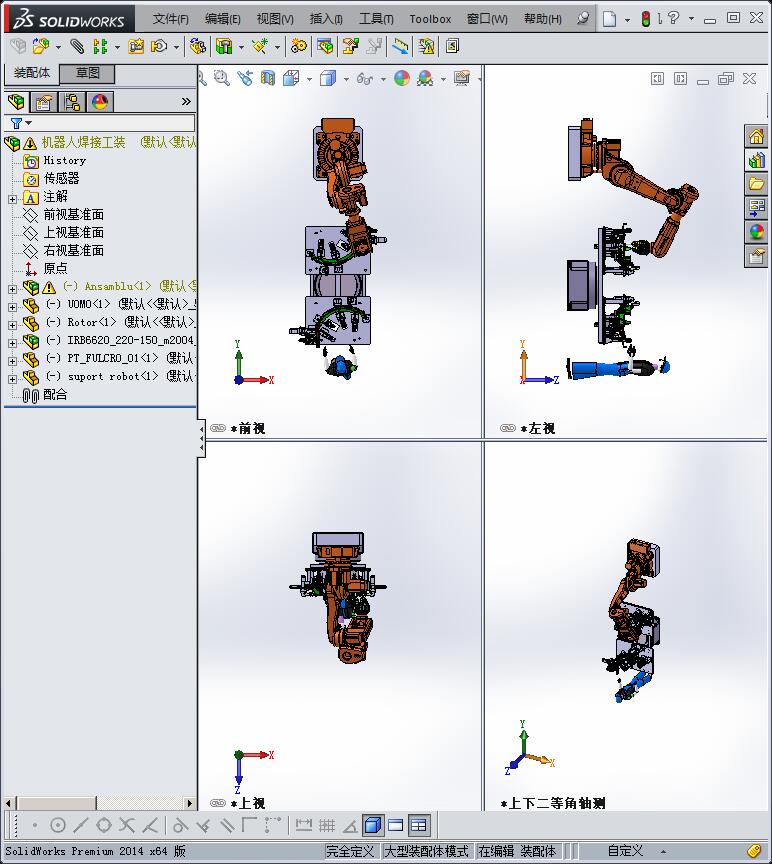Open the 帮助(H) menu
Viewport: 772px width, 864px height.
(x=543, y=19)
